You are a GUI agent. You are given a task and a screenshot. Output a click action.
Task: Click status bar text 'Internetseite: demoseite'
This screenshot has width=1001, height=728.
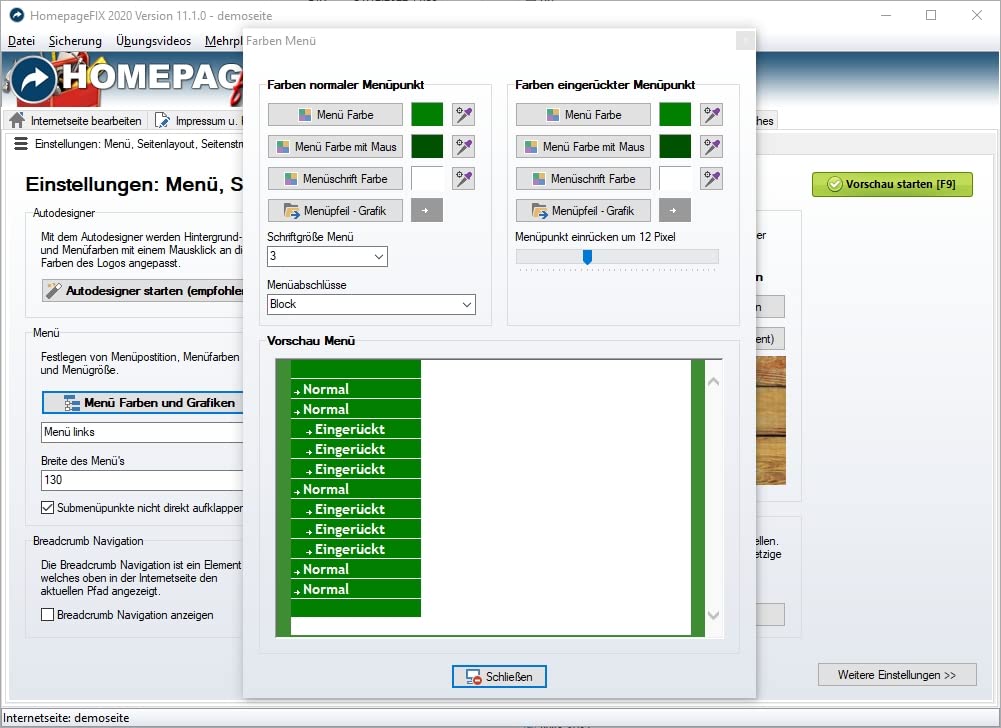pyautogui.click(x=66, y=718)
